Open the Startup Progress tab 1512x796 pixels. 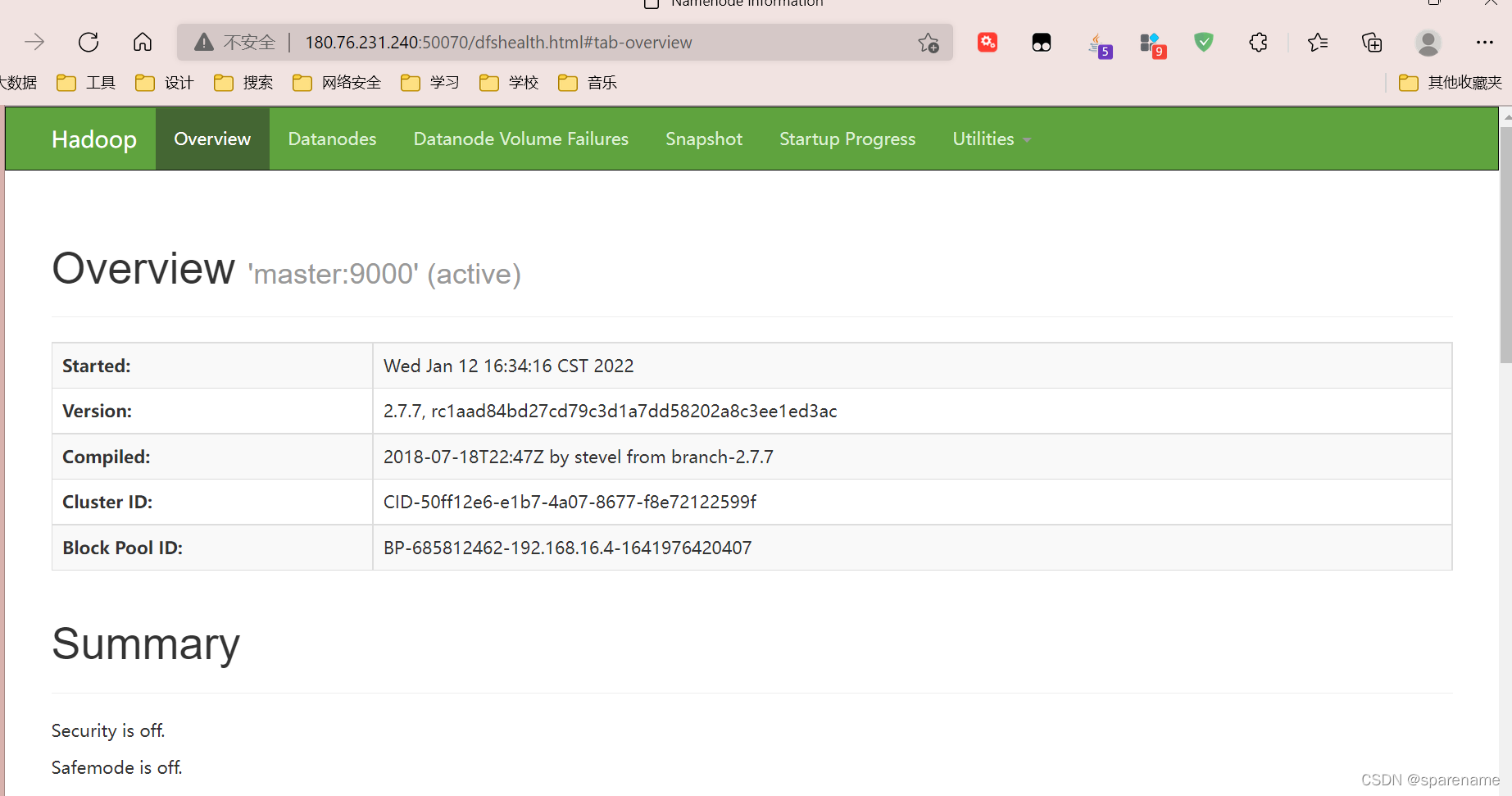[x=847, y=139]
